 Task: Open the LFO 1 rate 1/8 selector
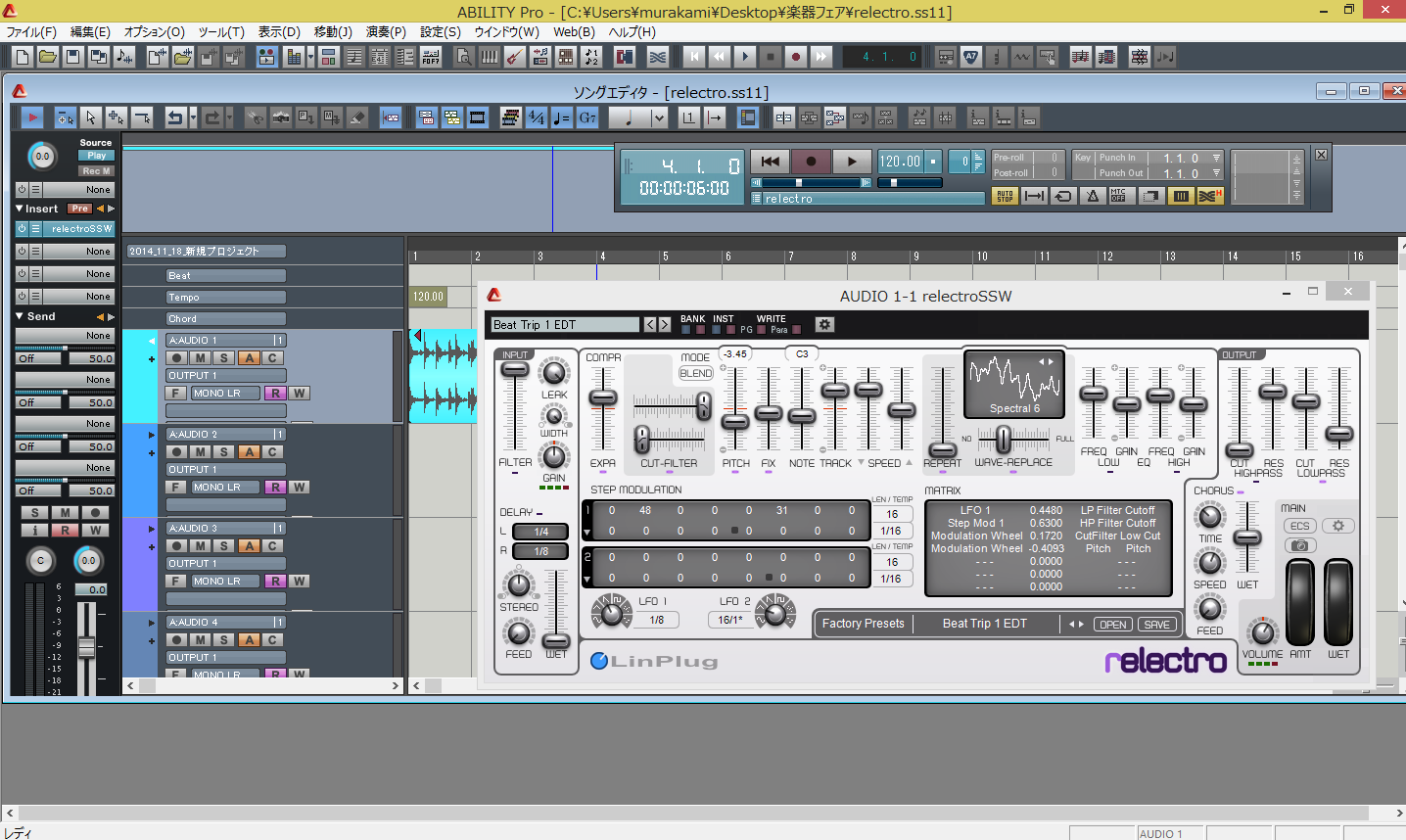click(x=657, y=620)
